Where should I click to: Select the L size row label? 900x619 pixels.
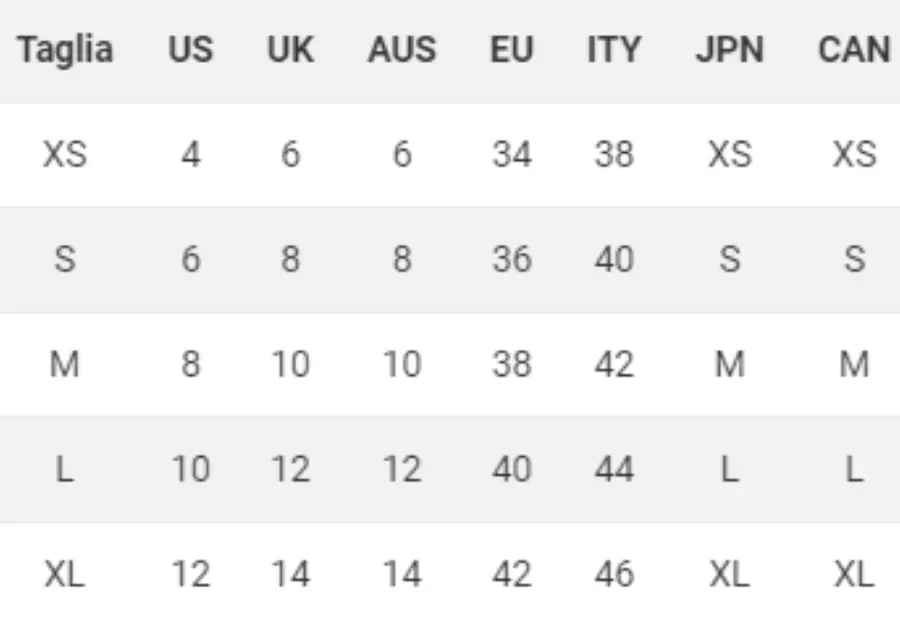point(65,469)
